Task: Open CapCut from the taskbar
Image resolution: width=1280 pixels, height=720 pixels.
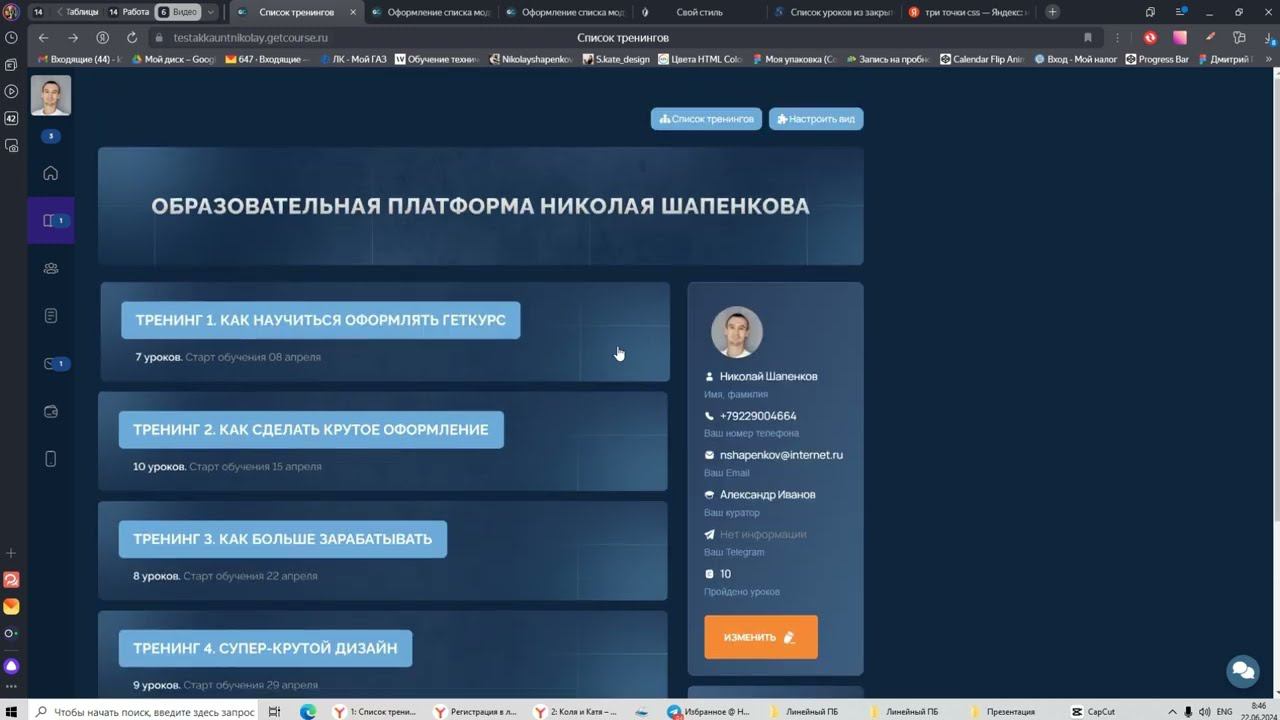Action: [x=1093, y=712]
